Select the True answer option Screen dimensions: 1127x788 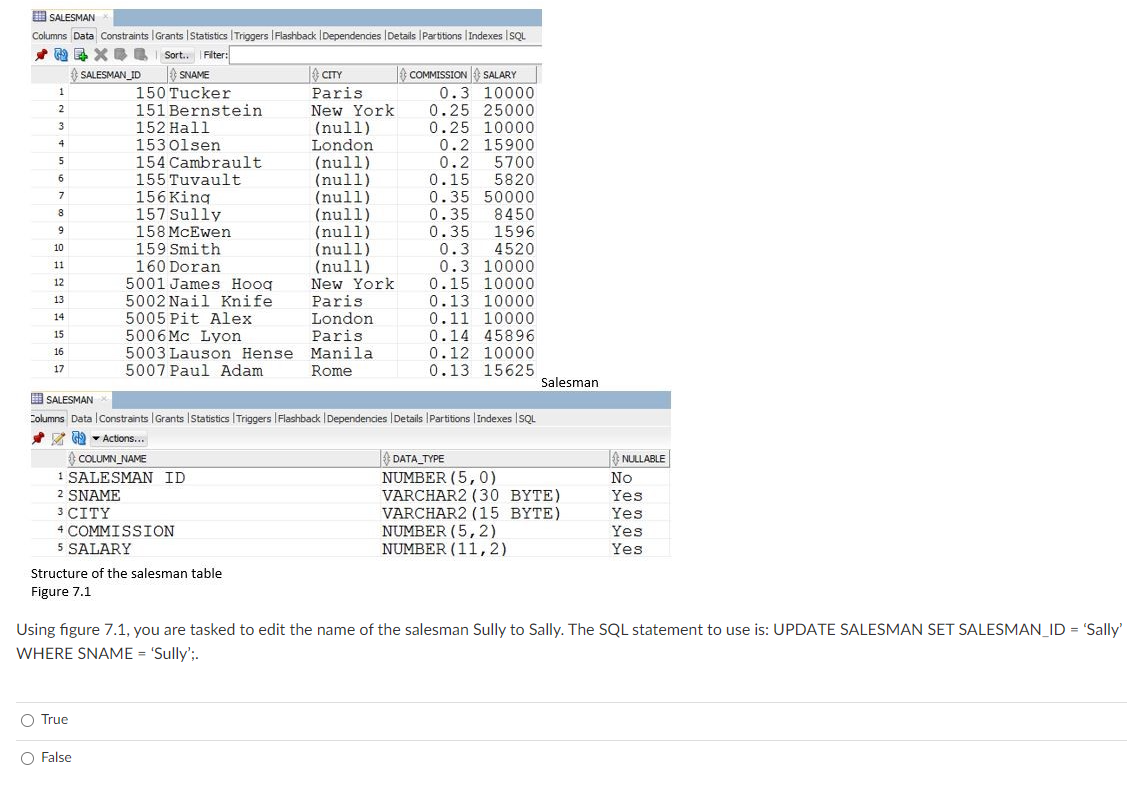click(x=28, y=719)
